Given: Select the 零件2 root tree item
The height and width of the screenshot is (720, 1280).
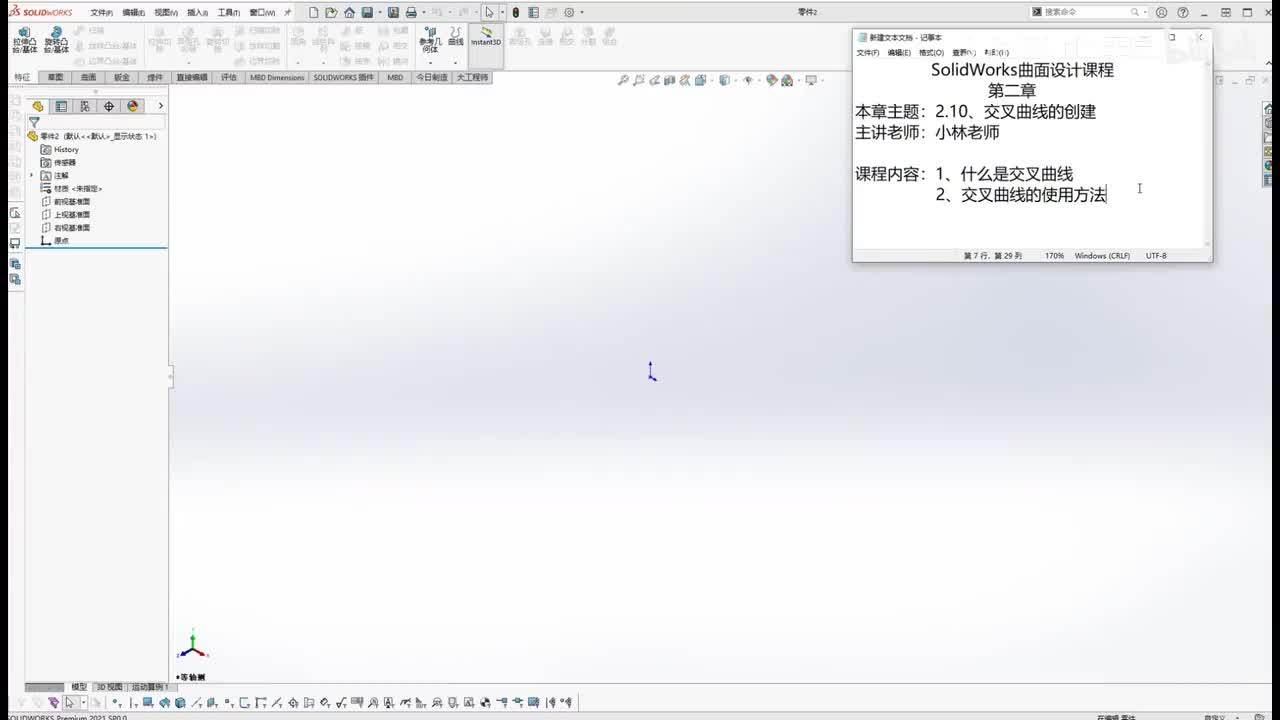Looking at the screenshot, I should [x=92, y=136].
